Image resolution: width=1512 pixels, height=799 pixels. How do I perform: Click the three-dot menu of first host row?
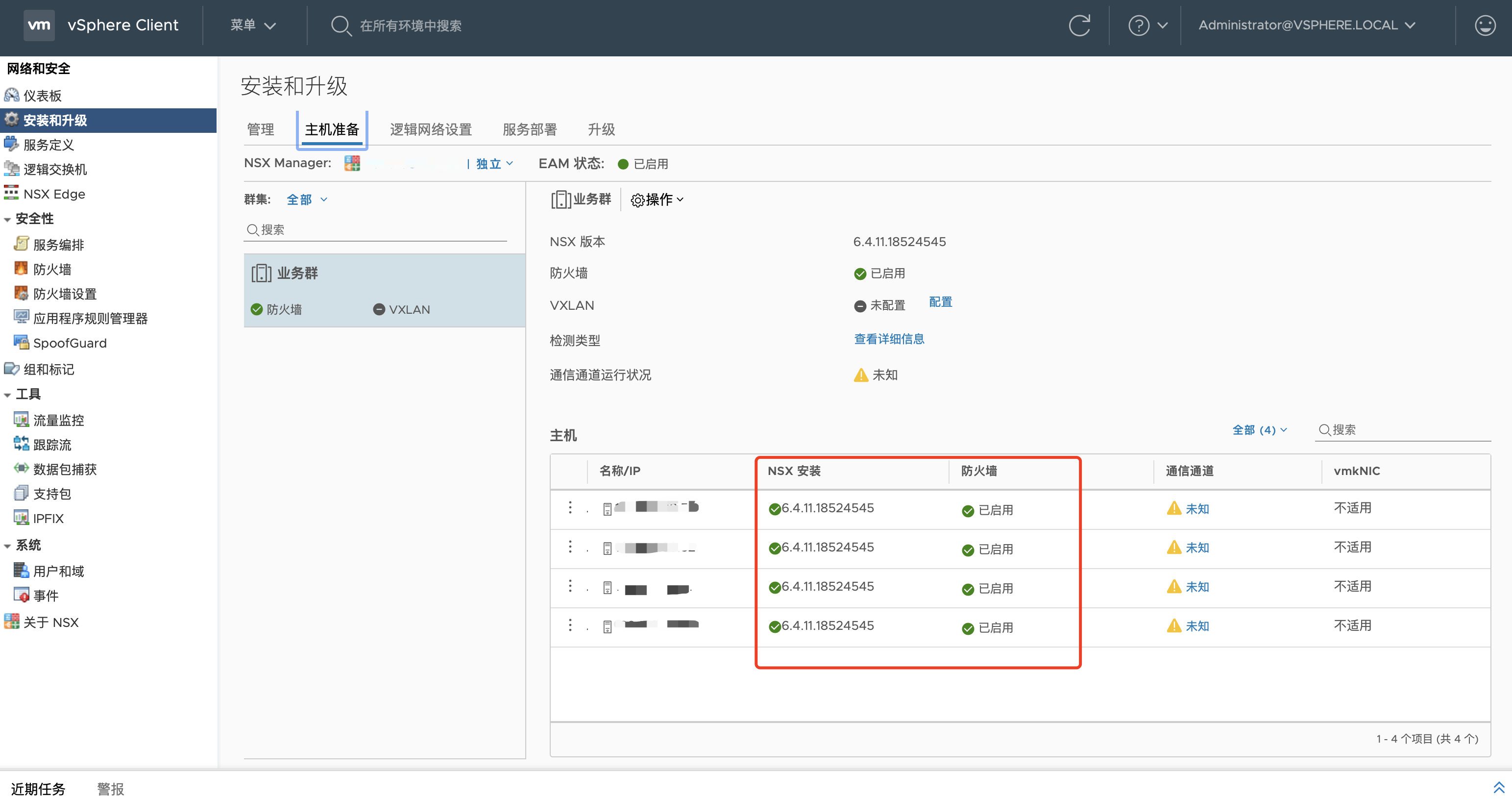(x=570, y=508)
